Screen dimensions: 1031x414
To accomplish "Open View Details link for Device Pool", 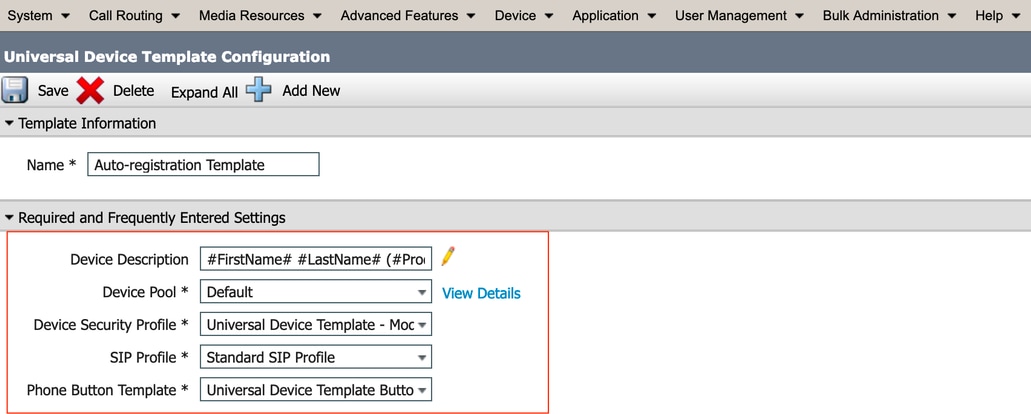I will (x=481, y=293).
